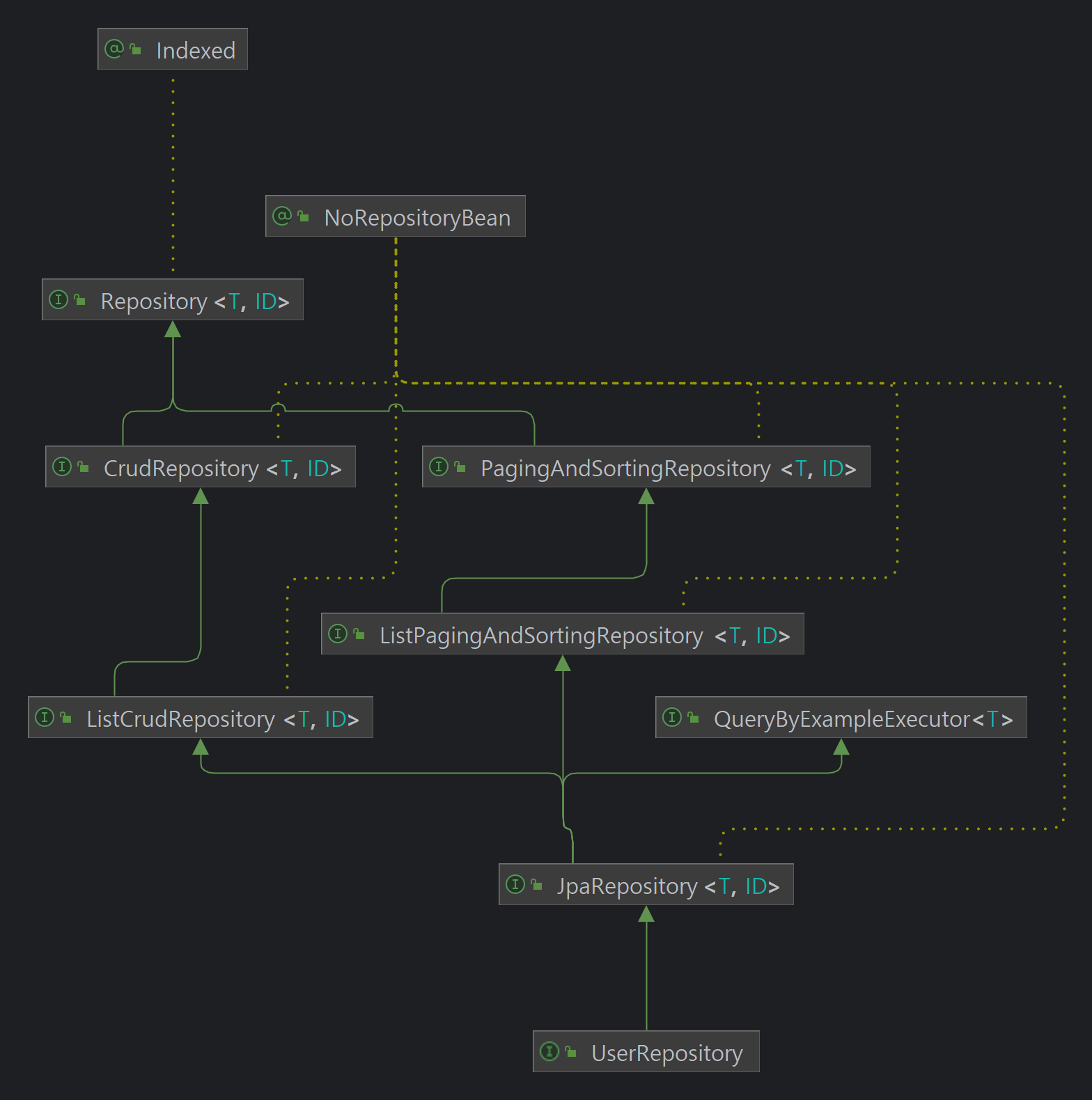The image size is (1092, 1100).
Task: Select the Indexed annotation label
Action: (196, 50)
